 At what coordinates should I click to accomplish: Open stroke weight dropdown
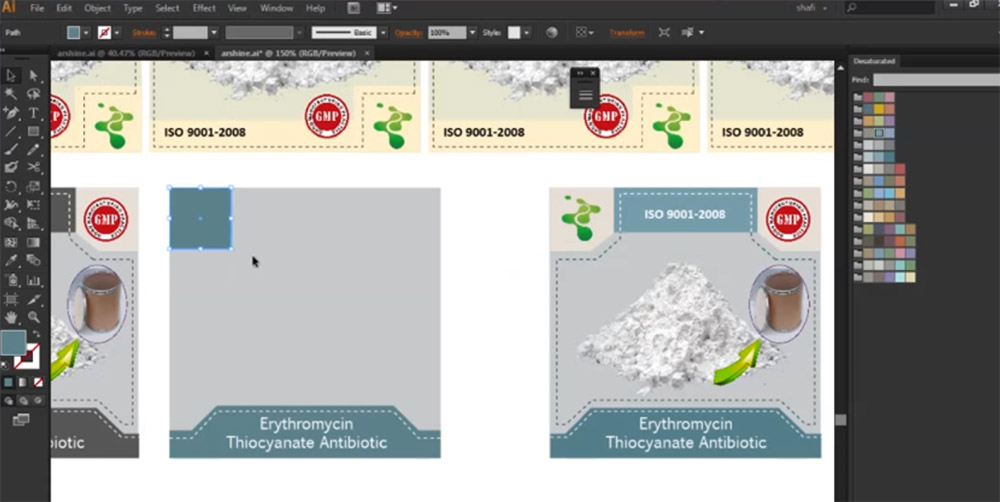pyautogui.click(x=214, y=33)
